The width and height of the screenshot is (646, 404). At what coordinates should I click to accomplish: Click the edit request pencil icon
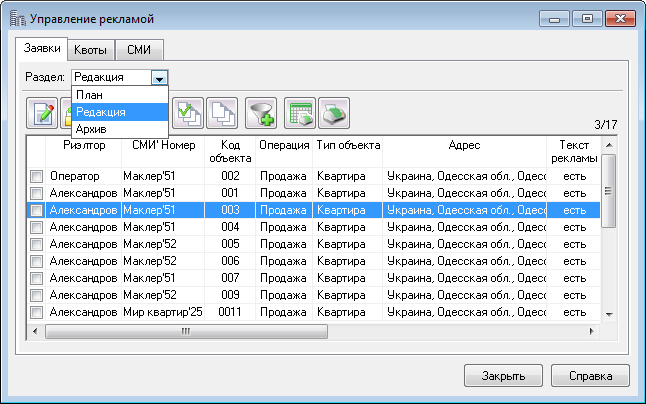tap(44, 114)
